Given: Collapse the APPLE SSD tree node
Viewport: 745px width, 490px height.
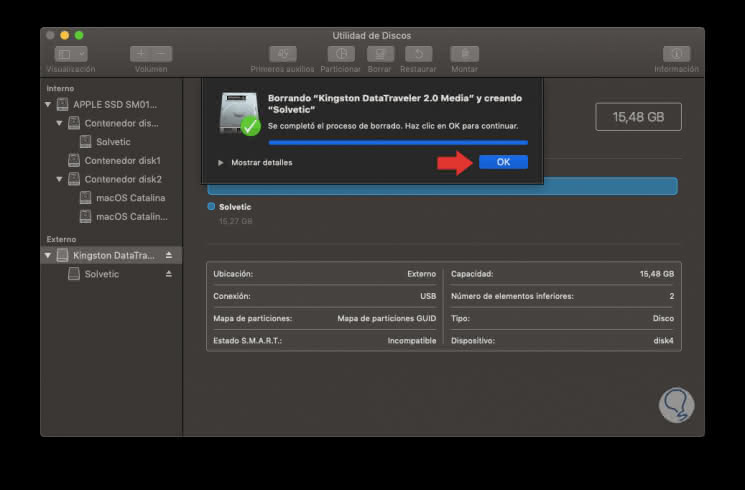Looking at the screenshot, I should coord(48,104).
